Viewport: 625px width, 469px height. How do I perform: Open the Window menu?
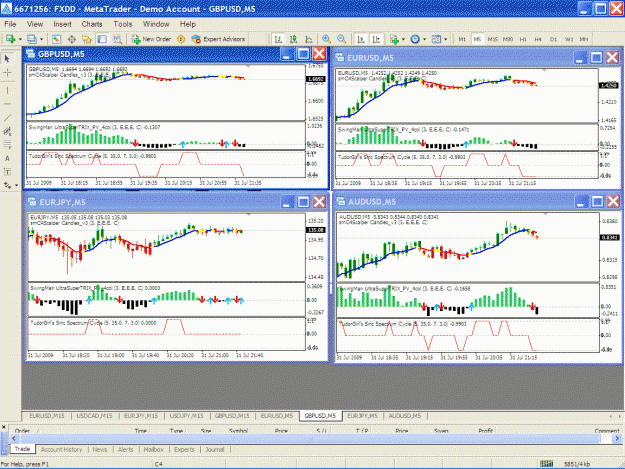[x=156, y=24]
